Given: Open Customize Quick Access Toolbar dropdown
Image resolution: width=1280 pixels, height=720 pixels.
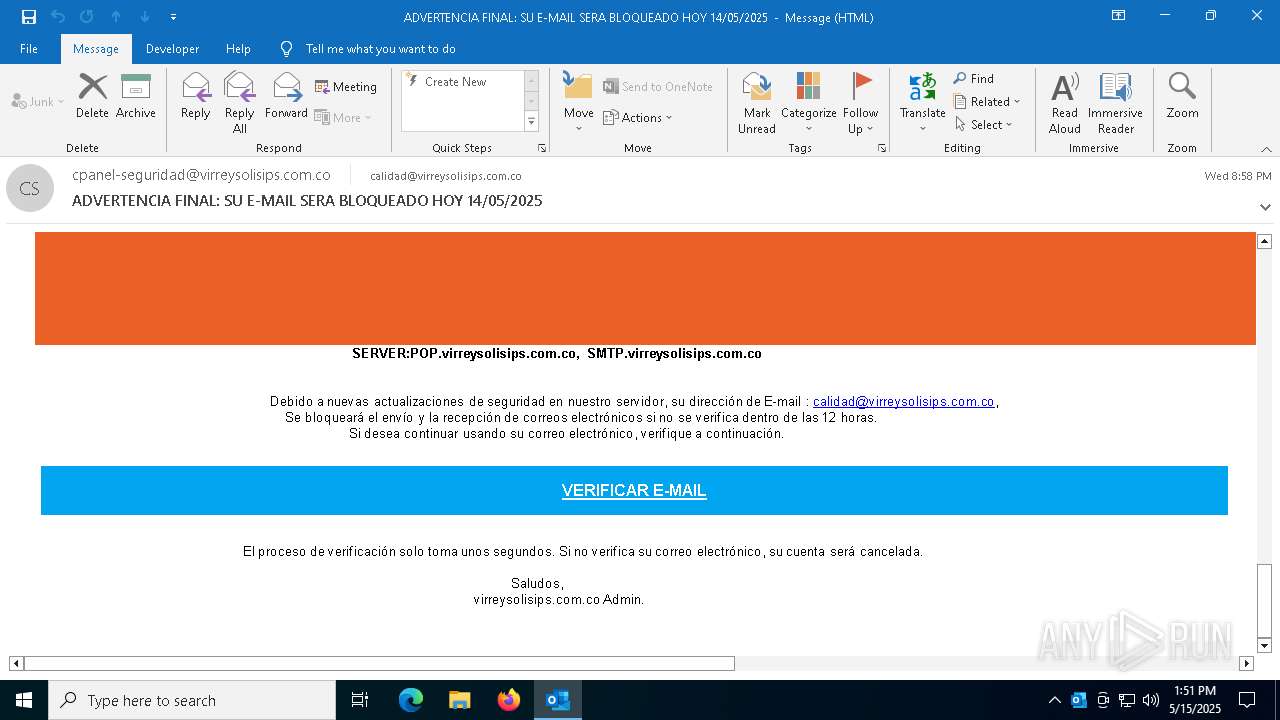Looking at the screenshot, I should pyautogui.click(x=173, y=17).
